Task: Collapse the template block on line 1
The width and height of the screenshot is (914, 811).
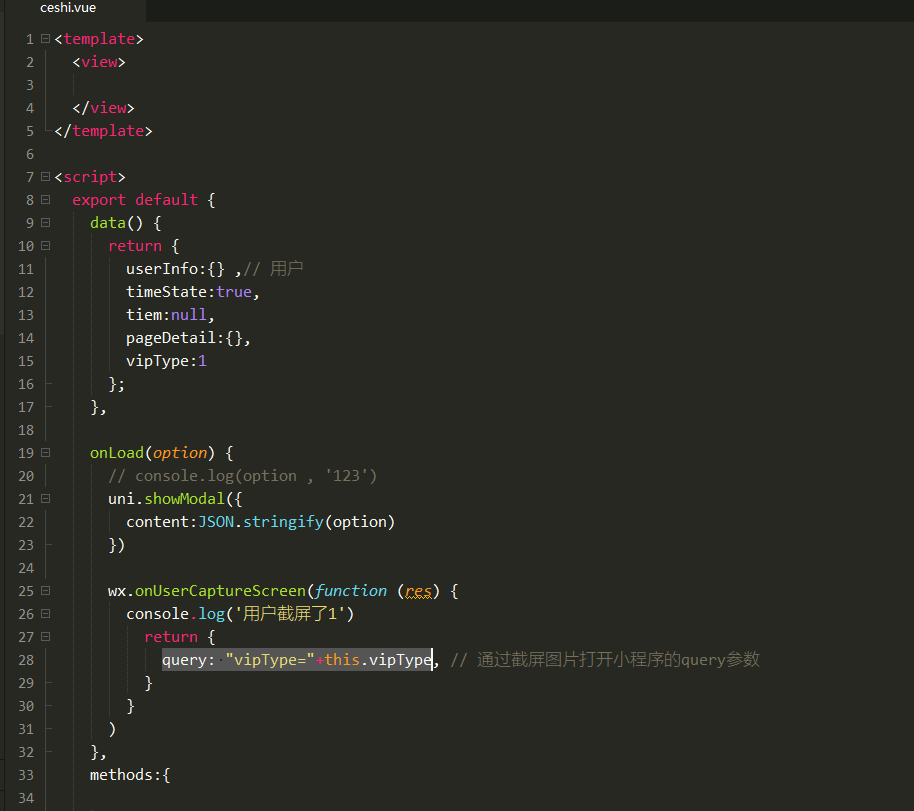Action: [x=45, y=38]
